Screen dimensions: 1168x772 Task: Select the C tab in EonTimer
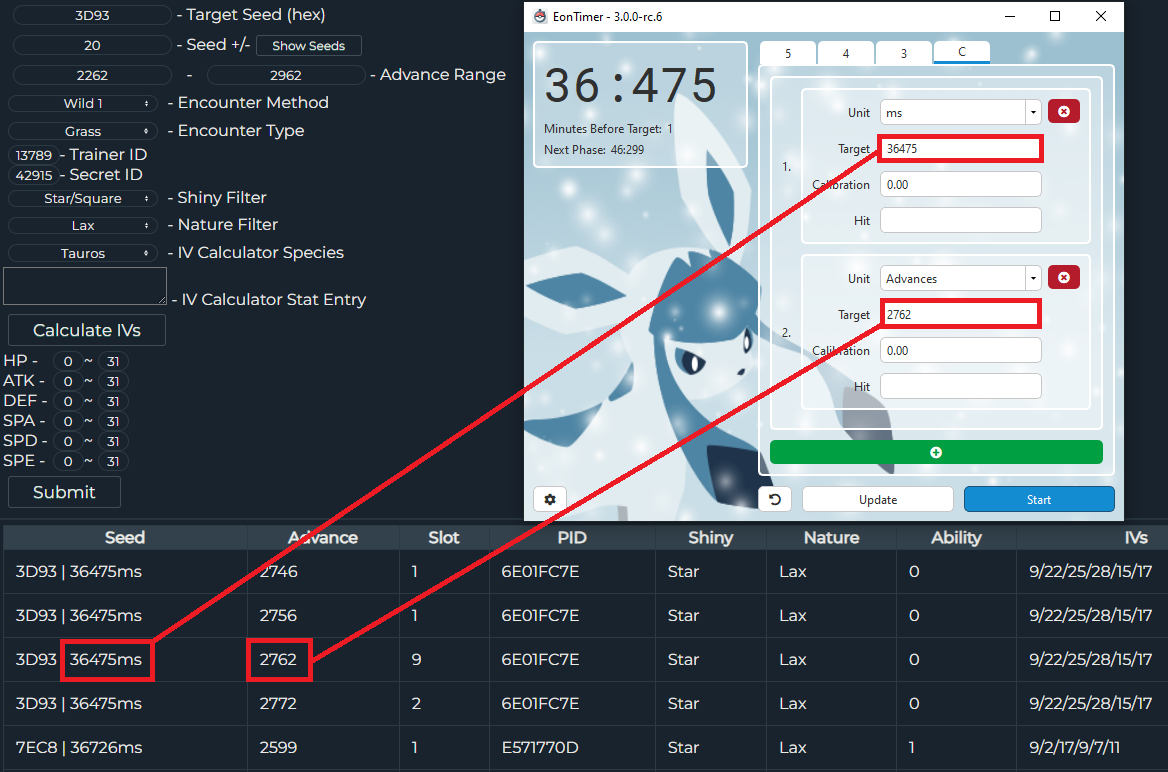(x=962, y=52)
